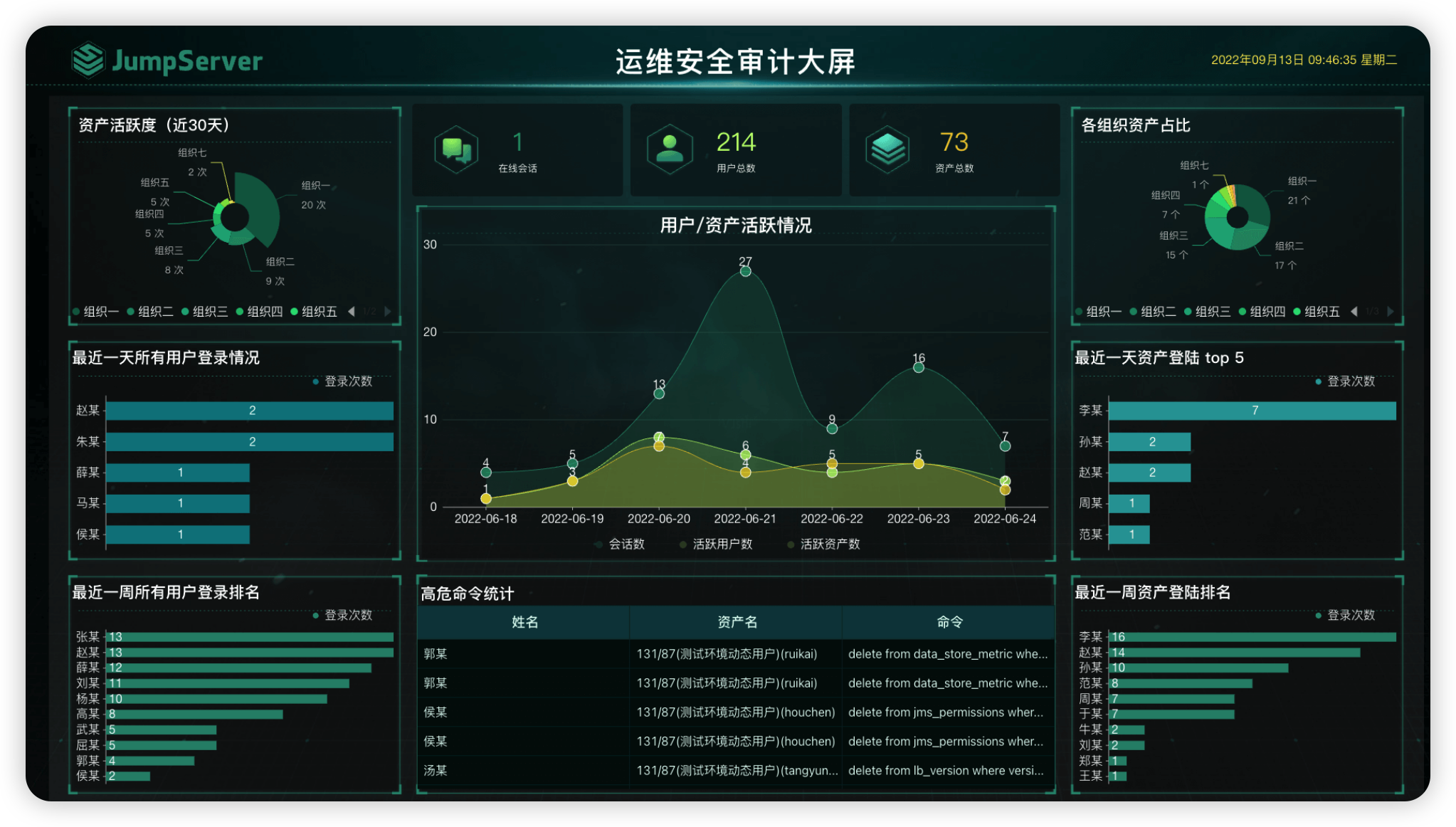Toggle 会话数 series legend in activity chart

click(620, 544)
